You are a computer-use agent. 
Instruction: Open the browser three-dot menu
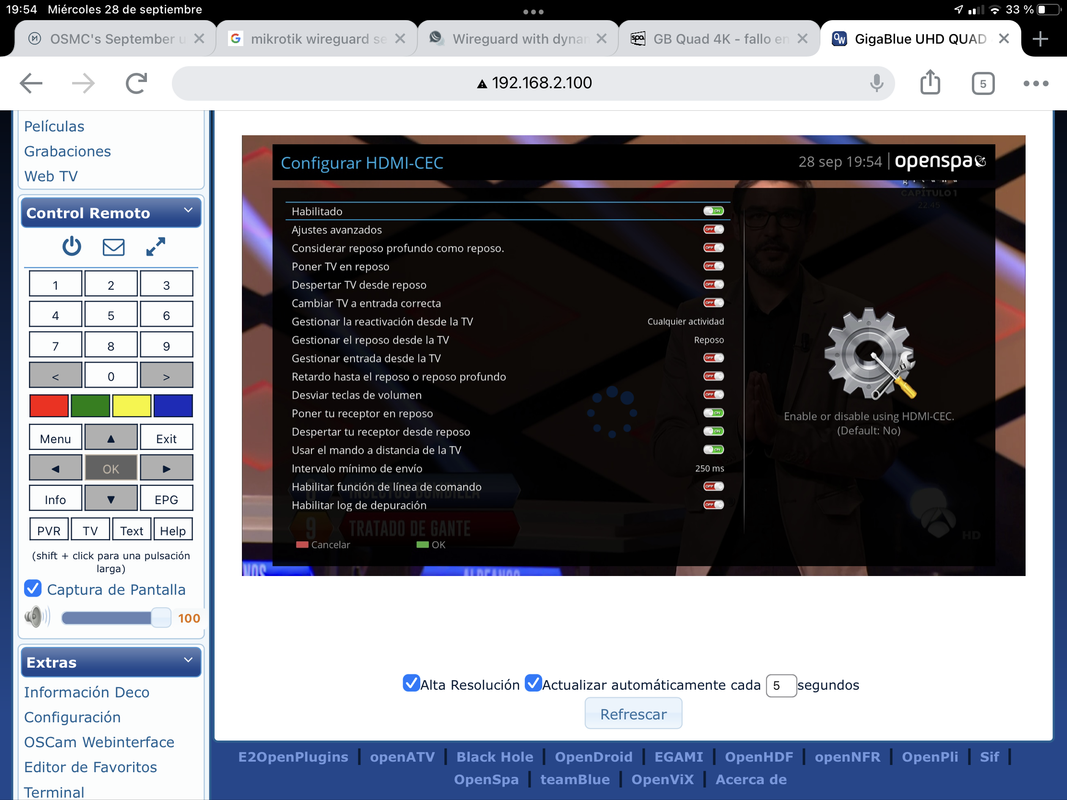tap(1036, 83)
